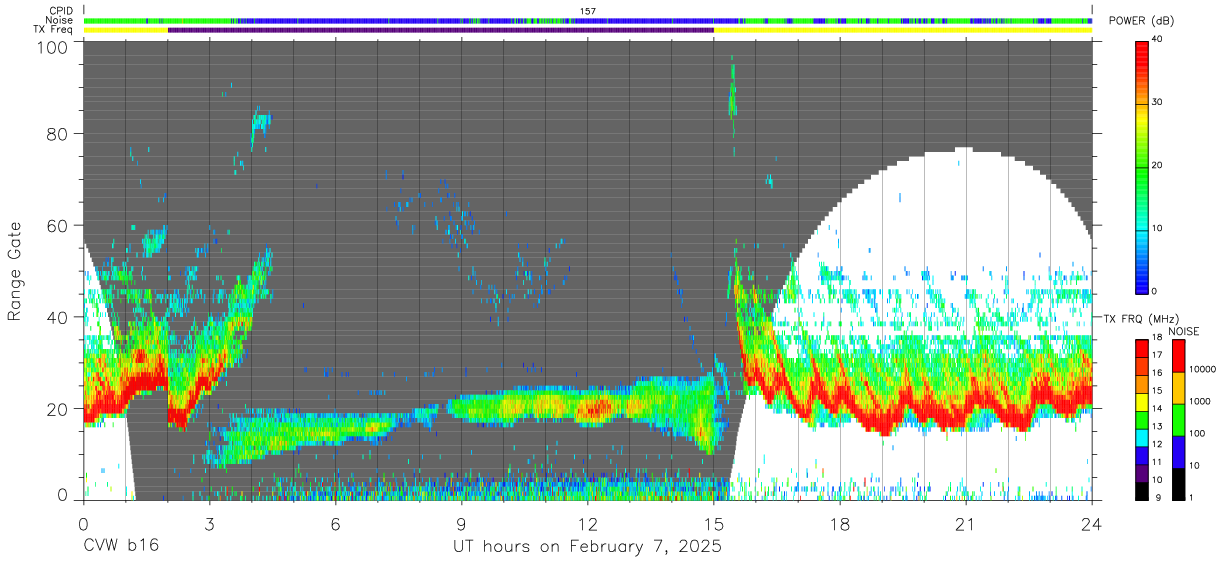The image size is (1228, 567).
Task: Click the 'UT hours on February 7, 2025' axis title
Action: click(588, 547)
